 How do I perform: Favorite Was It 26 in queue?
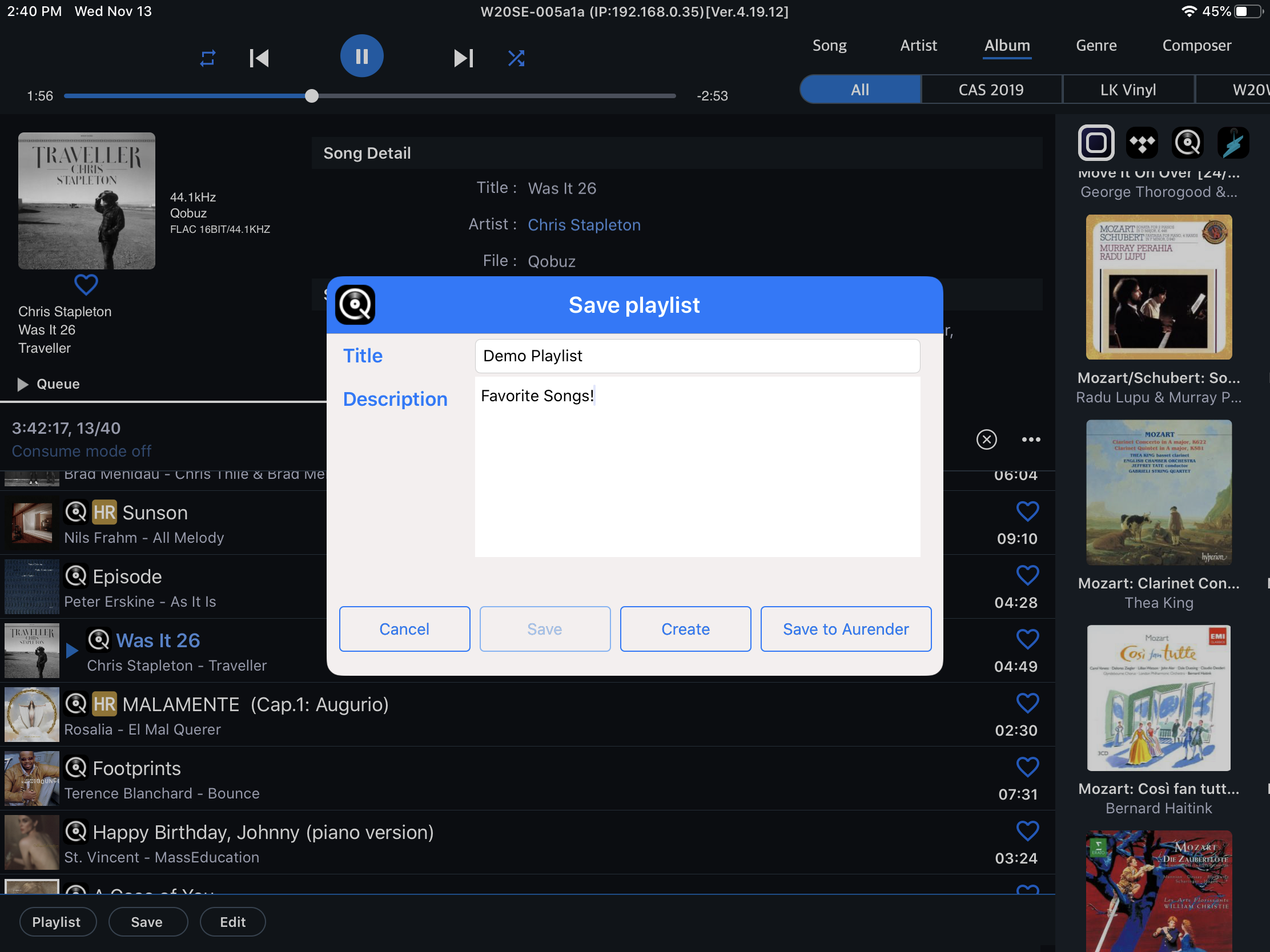[x=1027, y=639]
